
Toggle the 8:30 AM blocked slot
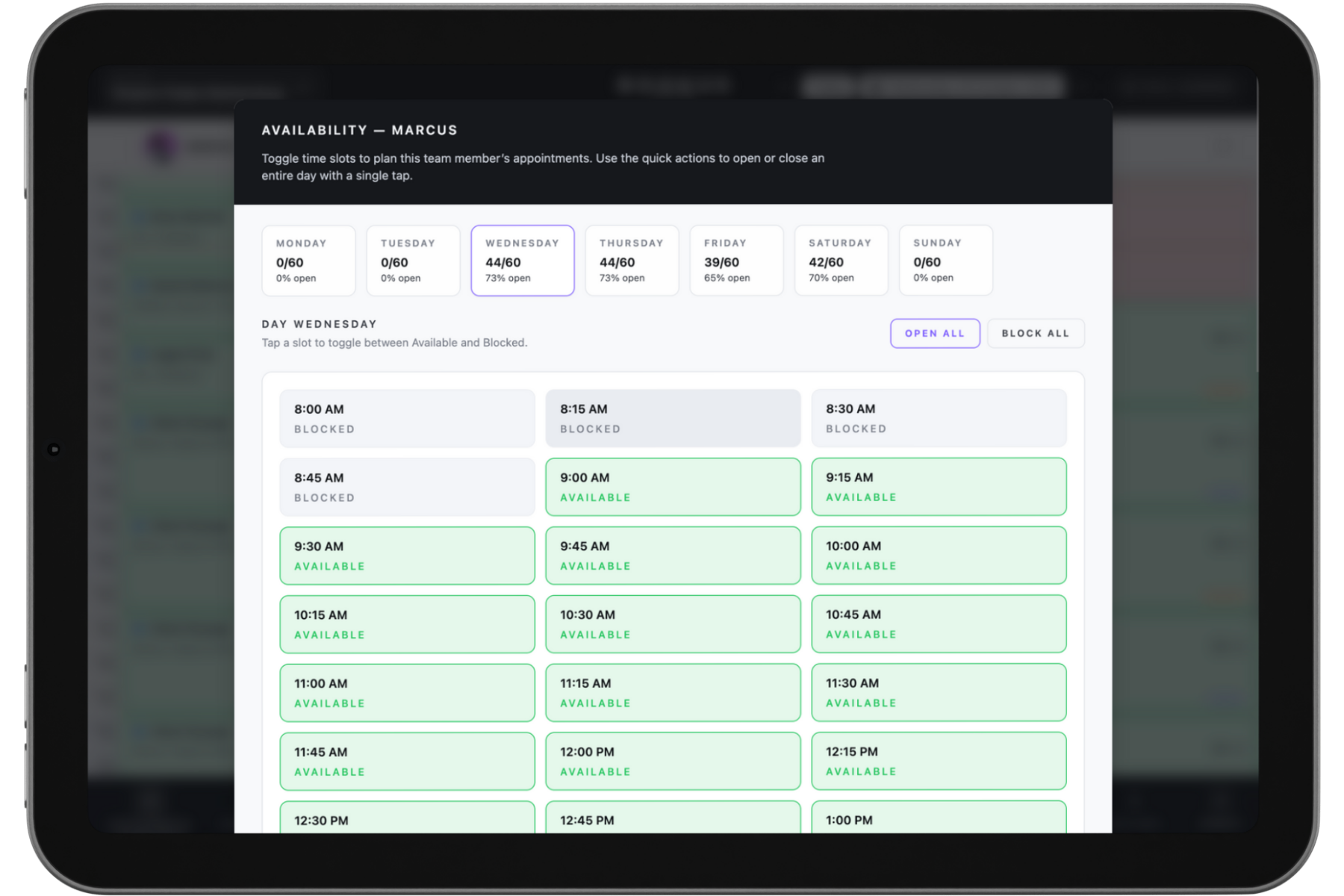[x=939, y=418]
